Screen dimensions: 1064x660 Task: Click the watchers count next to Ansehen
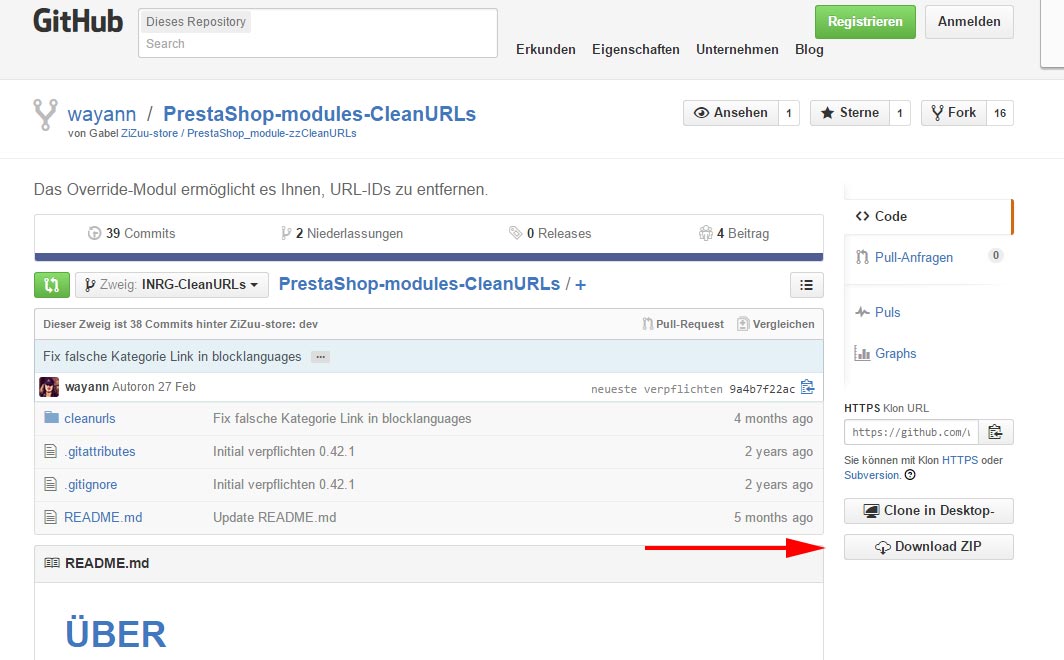click(788, 113)
